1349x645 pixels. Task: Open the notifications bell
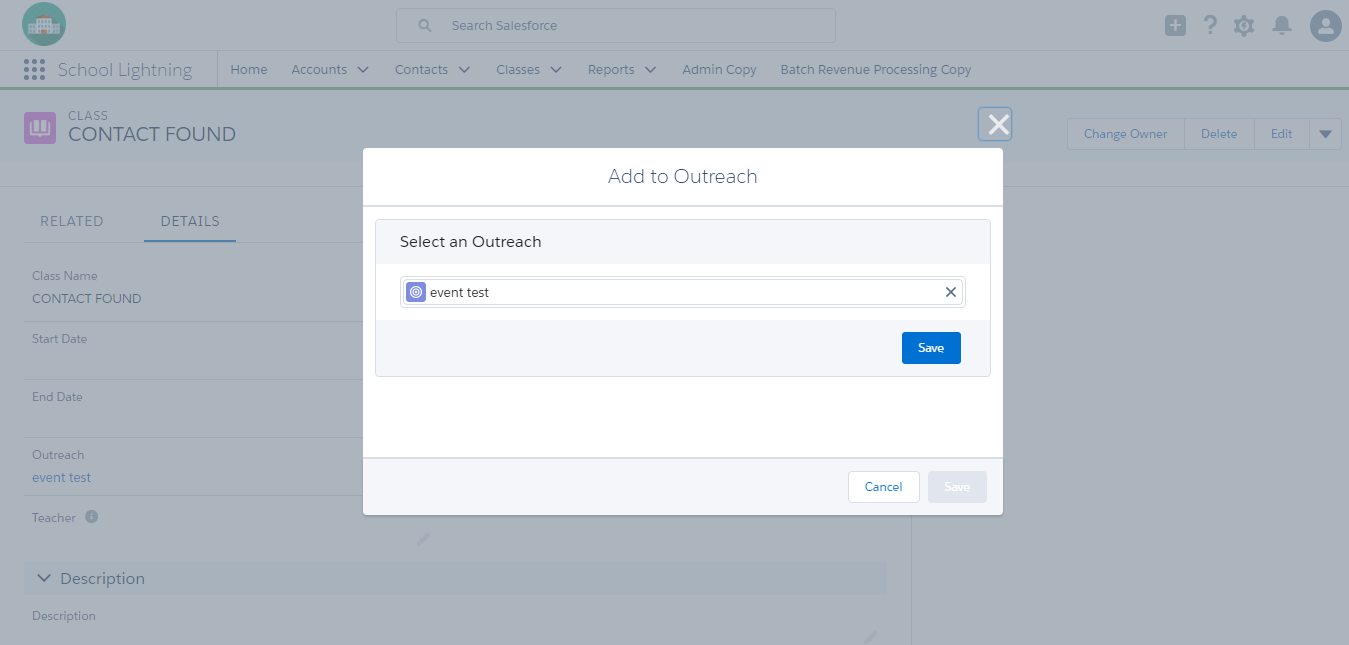tap(1282, 26)
